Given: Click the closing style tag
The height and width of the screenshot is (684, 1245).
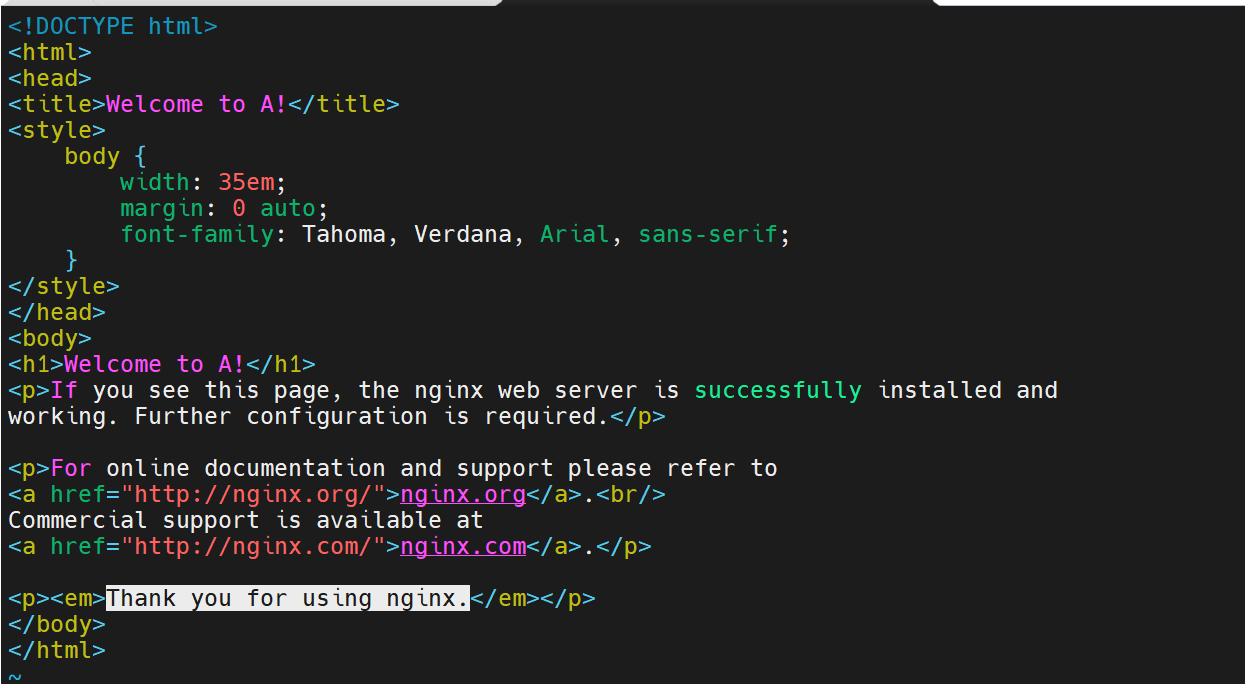Looking at the screenshot, I should click(x=63, y=286).
